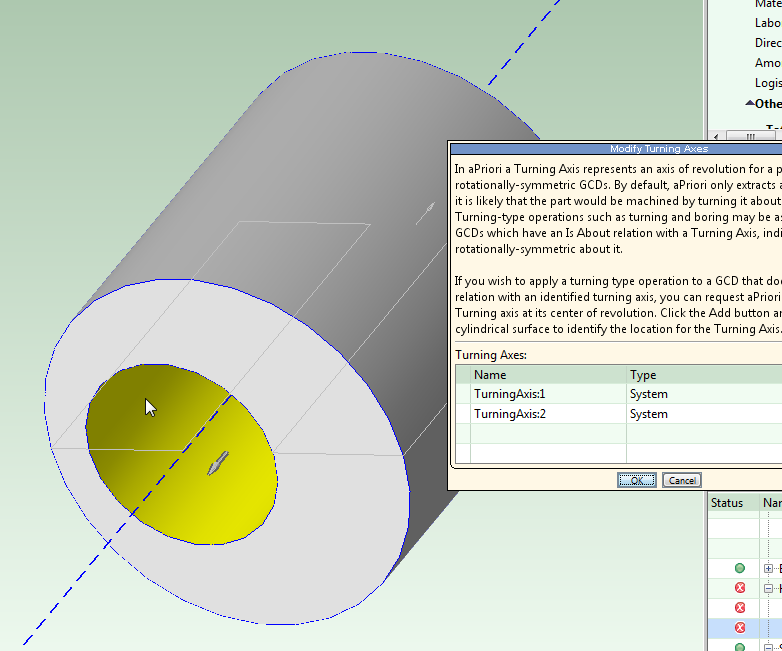Cancel the Modify Turning Axes dialog
Screen dimensions: 782x651
click(x=681, y=480)
